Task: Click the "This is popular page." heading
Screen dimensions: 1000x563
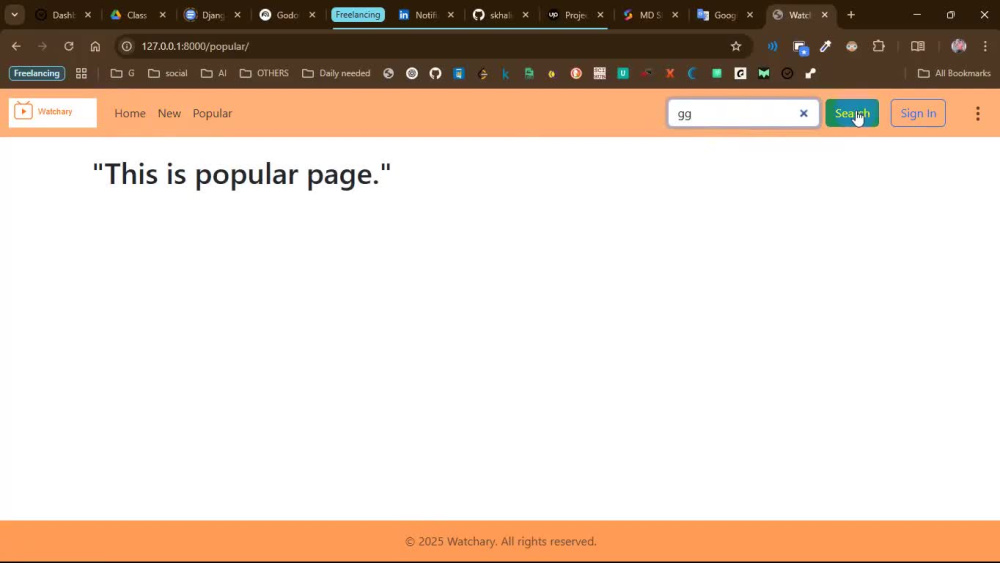Action: (242, 173)
